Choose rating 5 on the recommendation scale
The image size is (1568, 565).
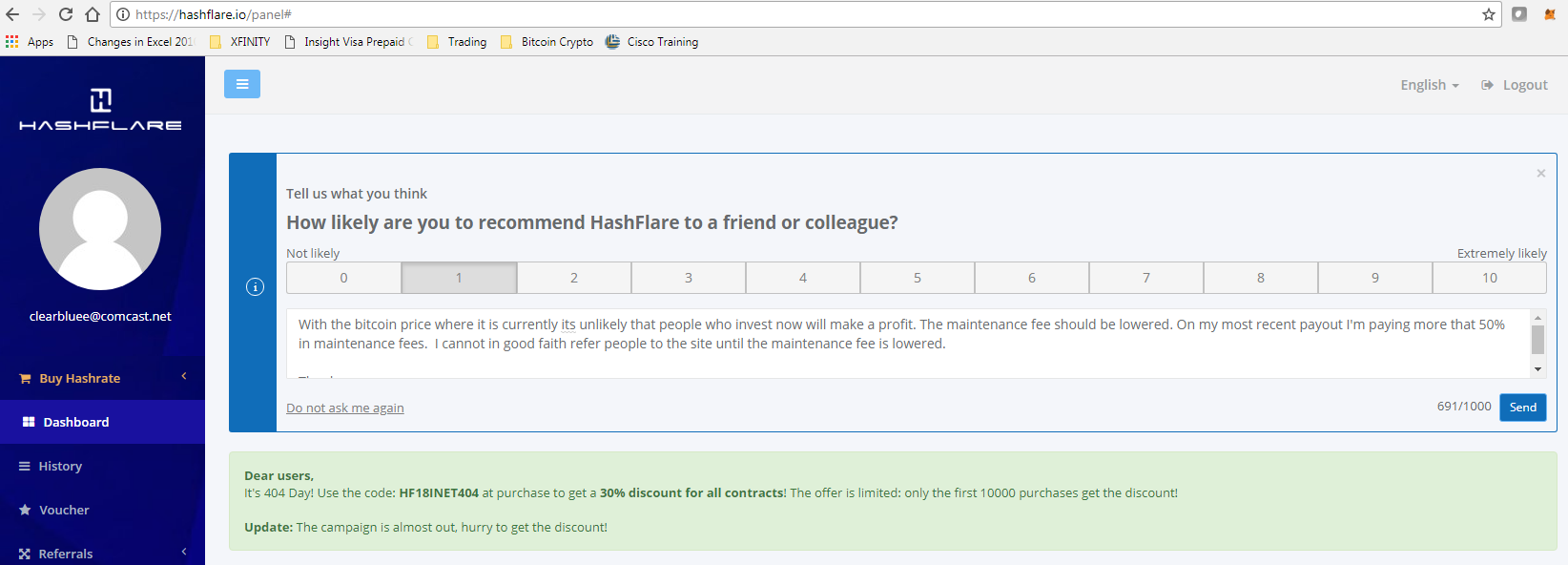pyautogui.click(x=917, y=278)
